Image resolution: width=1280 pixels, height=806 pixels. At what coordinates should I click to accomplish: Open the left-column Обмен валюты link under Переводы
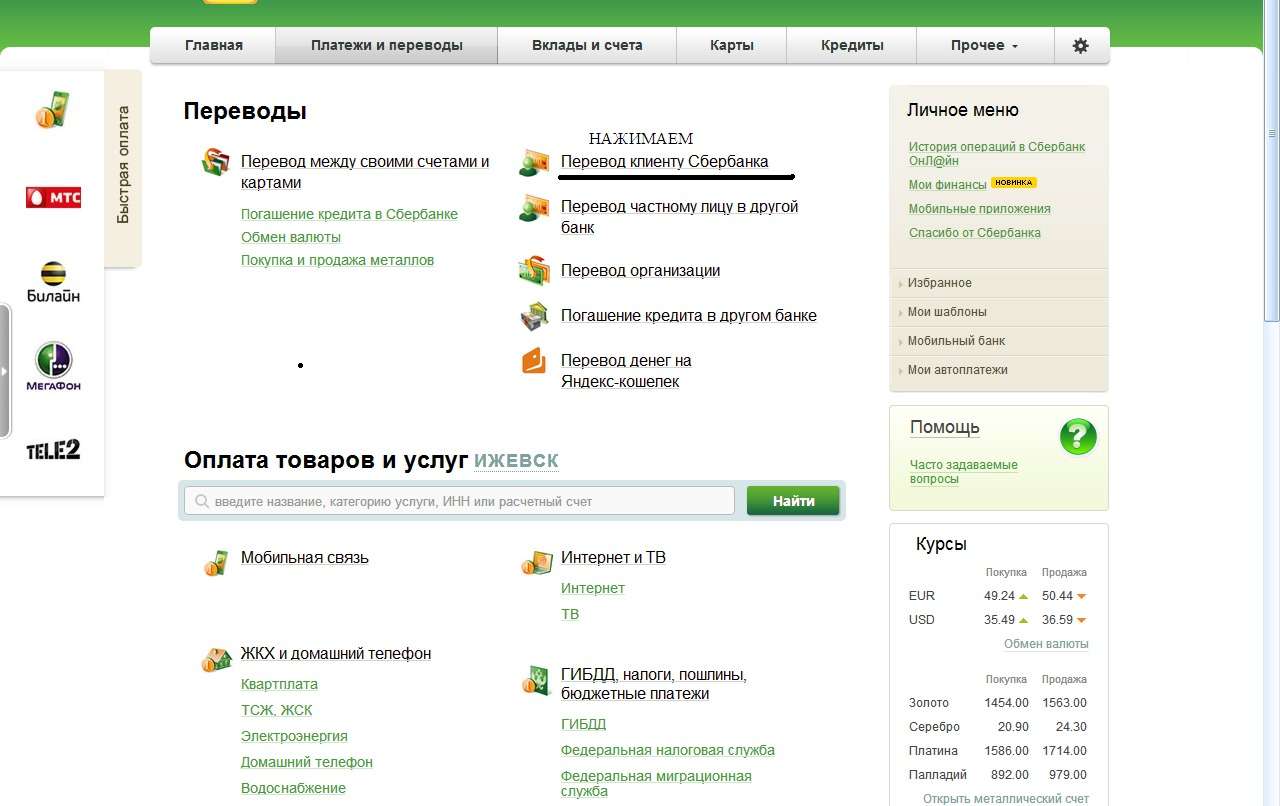[x=291, y=237]
